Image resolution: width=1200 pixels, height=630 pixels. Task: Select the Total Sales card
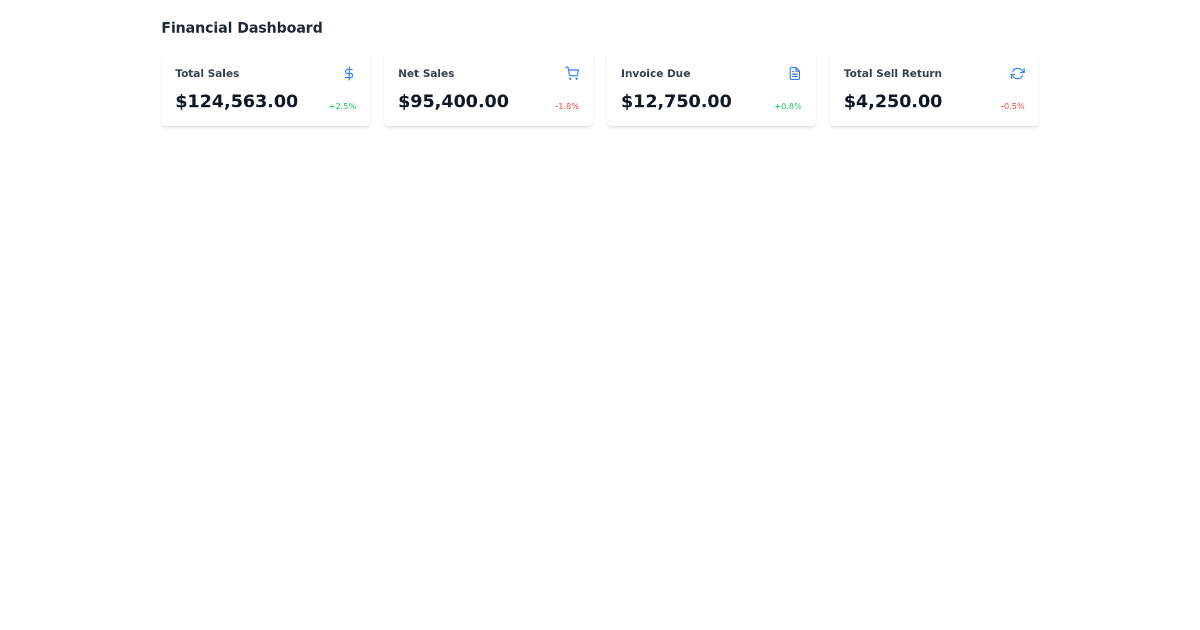pyautogui.click(x=265, y=88)
